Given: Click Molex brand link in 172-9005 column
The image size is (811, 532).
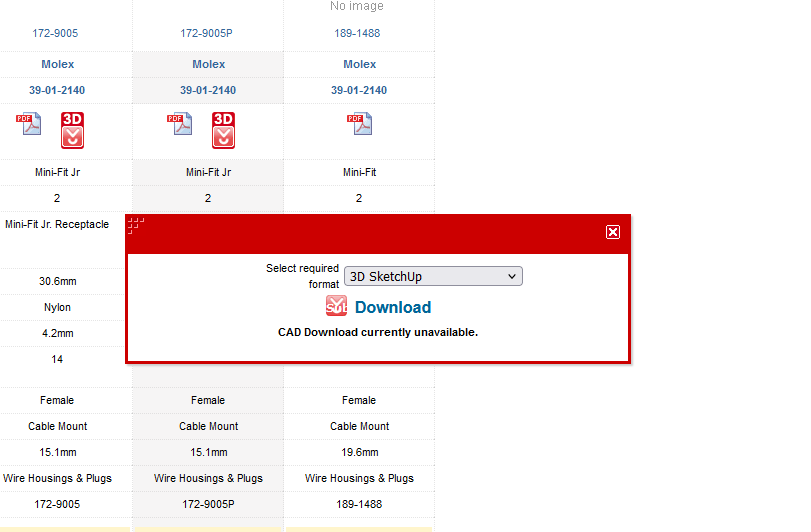Looking at the screenshot, I should tap(57, 64).
